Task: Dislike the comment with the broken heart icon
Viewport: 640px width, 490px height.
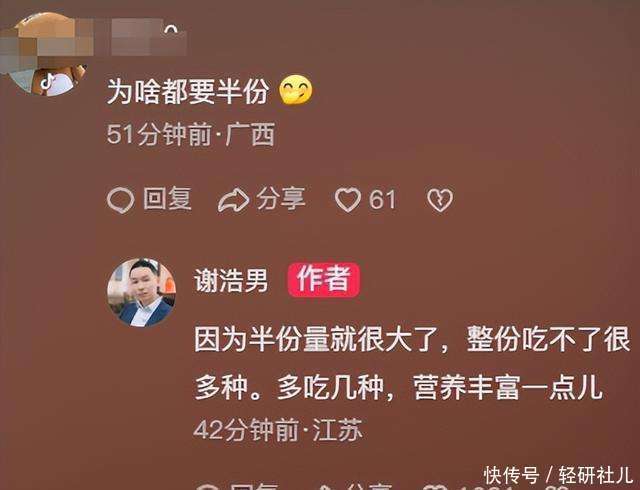Action: tap(440, 200)
